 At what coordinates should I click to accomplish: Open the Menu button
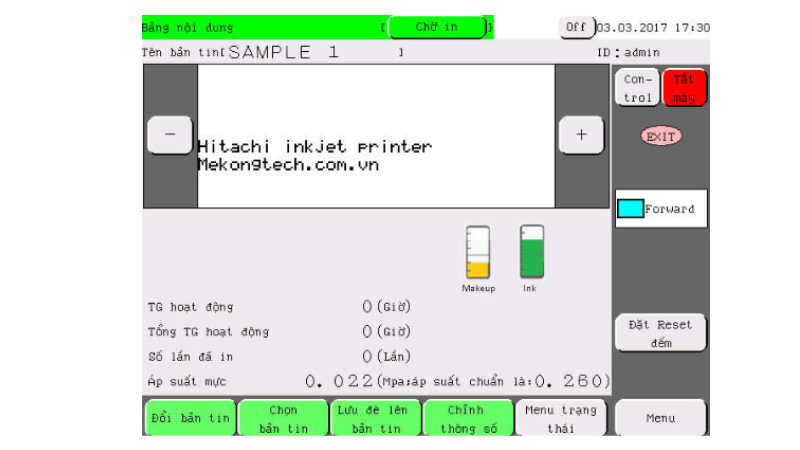pyautogui.click(x=661, y=418)
